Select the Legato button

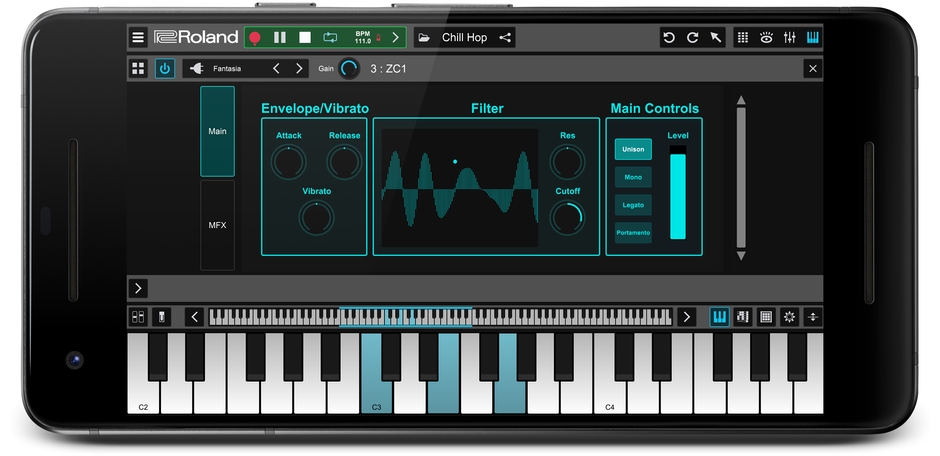633,205
